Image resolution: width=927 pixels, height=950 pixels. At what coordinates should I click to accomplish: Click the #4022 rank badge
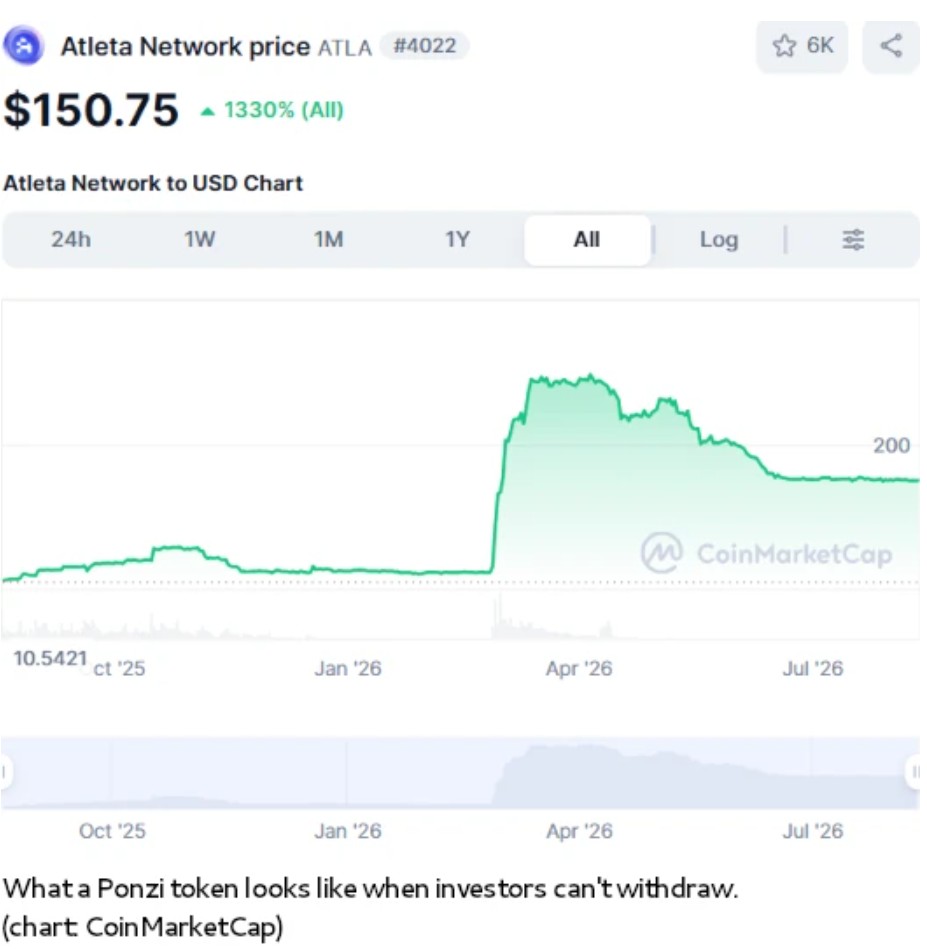click(424, 46)
